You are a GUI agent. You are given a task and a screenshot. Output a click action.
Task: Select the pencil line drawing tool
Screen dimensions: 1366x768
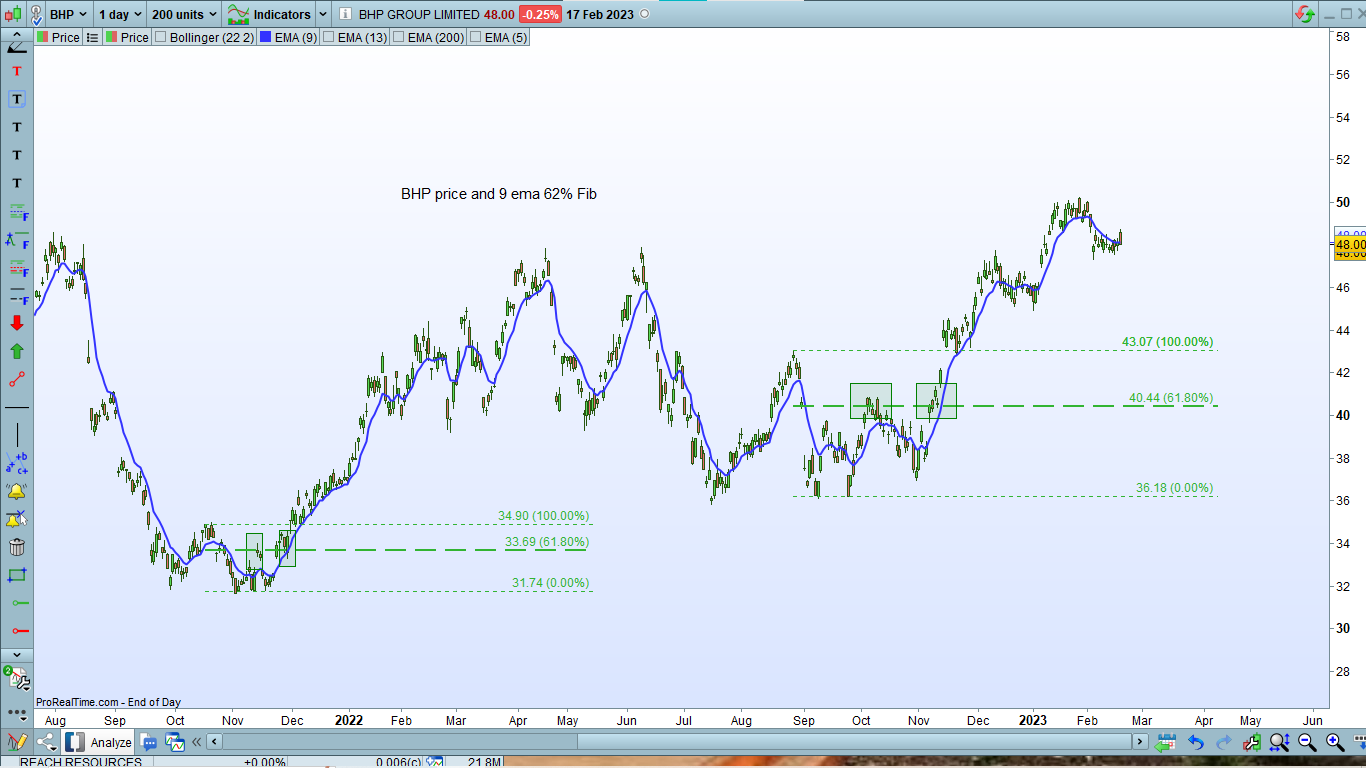[x=17, y=46]
